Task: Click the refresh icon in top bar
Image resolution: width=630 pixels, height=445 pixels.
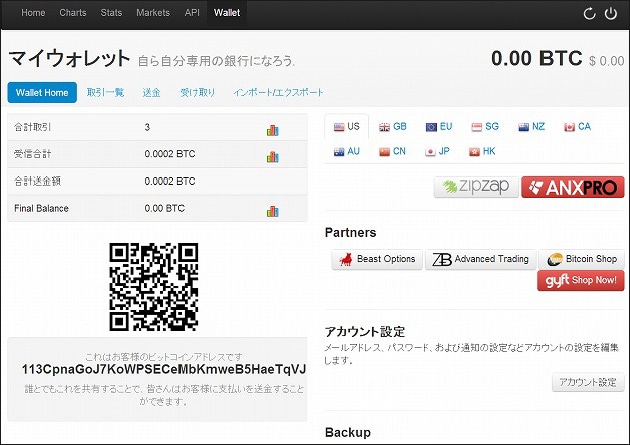Action: click(x=589, y=14)
